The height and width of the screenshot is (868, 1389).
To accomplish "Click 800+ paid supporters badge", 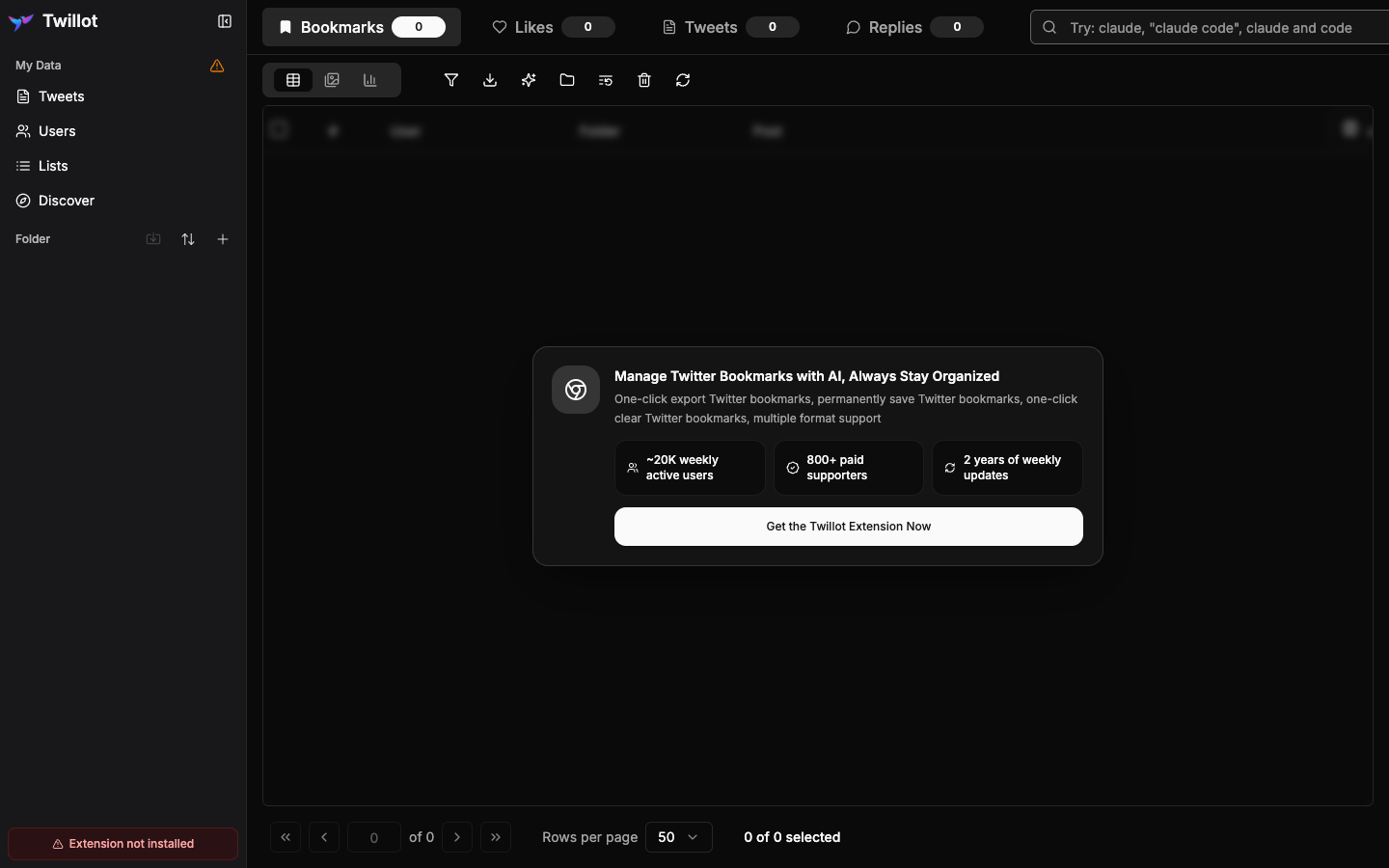I will pyautogui.click(x=849, y=468).
